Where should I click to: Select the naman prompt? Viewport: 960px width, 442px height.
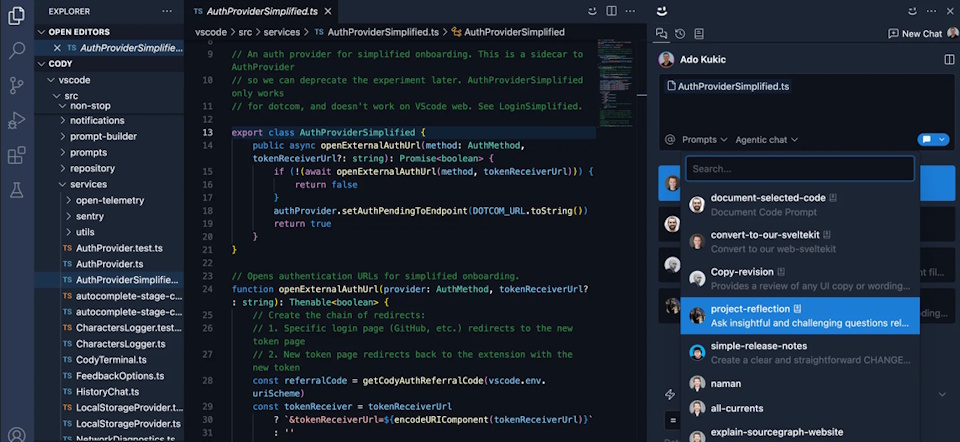800,384
